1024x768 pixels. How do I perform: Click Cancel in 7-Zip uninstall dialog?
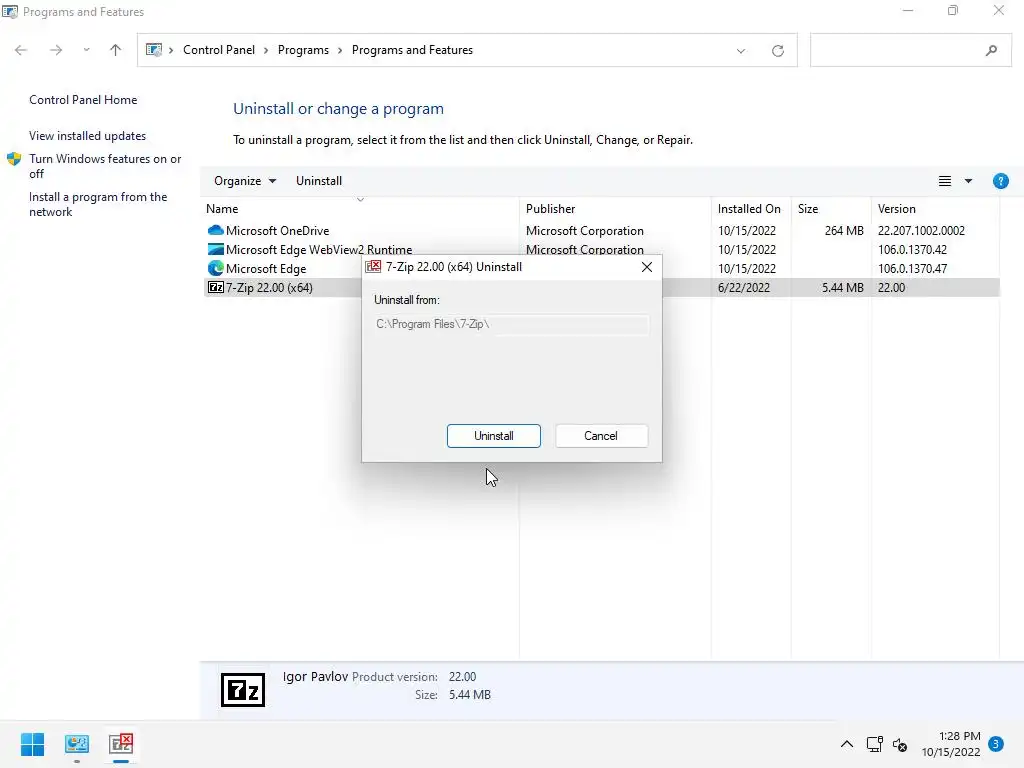601,436
